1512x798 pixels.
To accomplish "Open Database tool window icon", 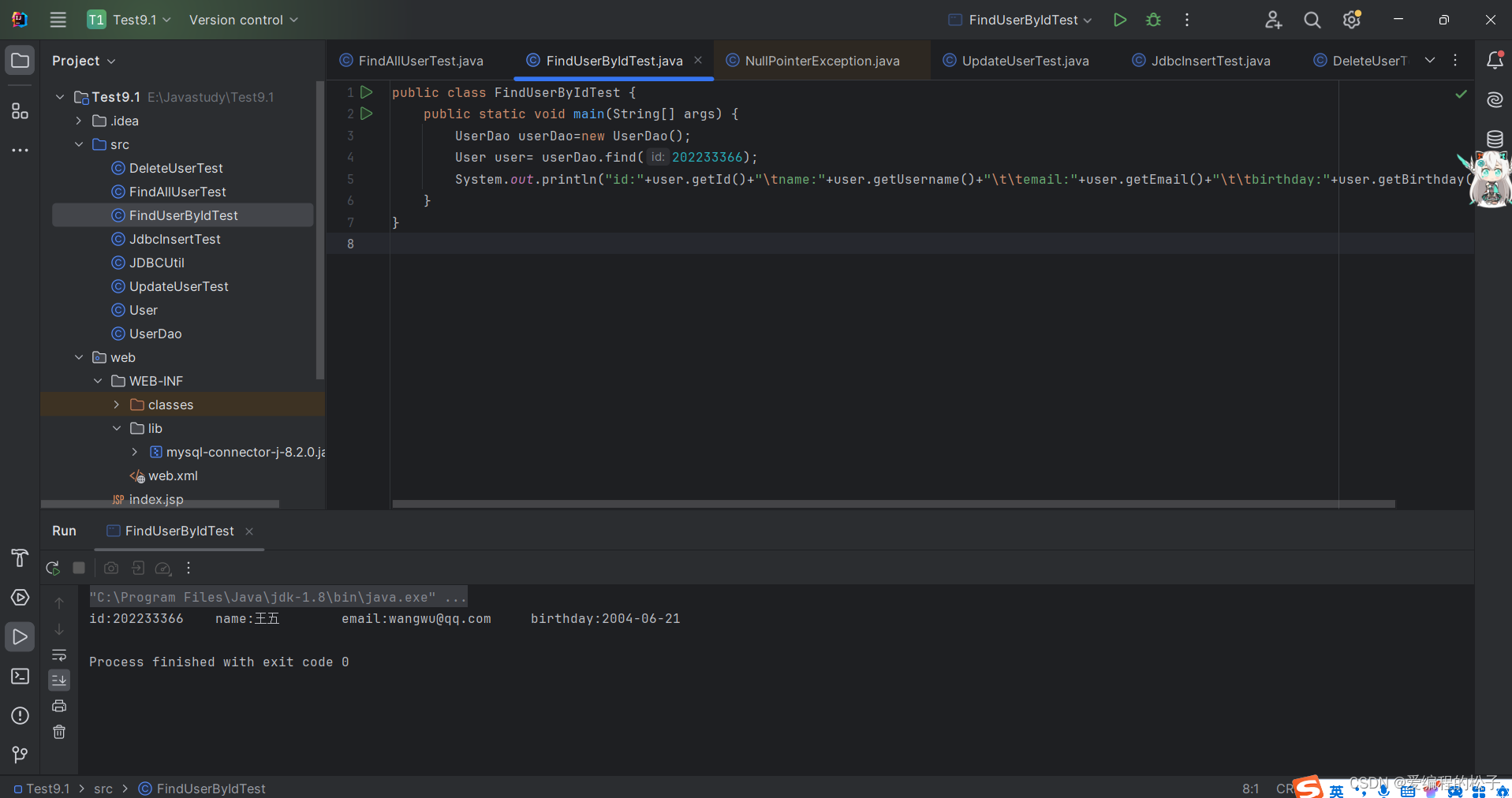I will pos(1495,140).
